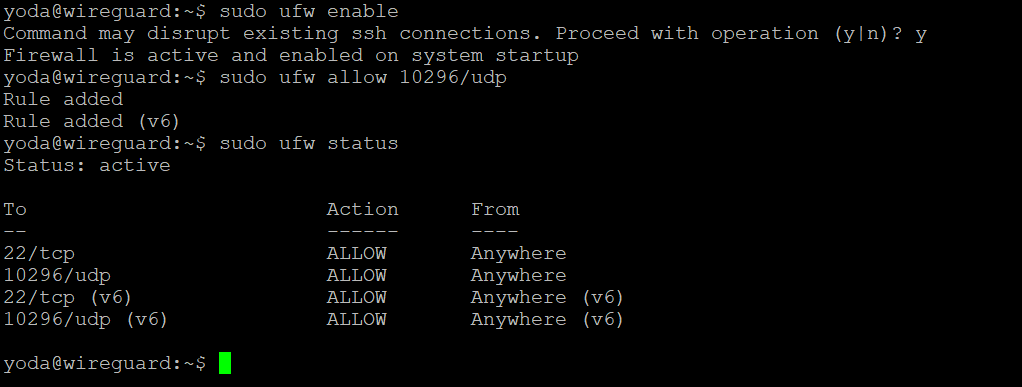Click the 'Firewall is active and enabled' message
This screenshot has height=387, width=1022.
click(x=291, y=55)
